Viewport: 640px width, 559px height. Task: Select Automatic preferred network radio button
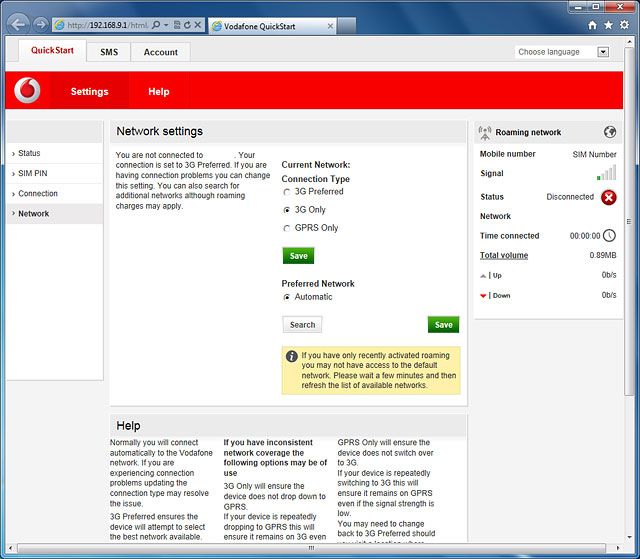pyautogui.click(x=287, y=297)
